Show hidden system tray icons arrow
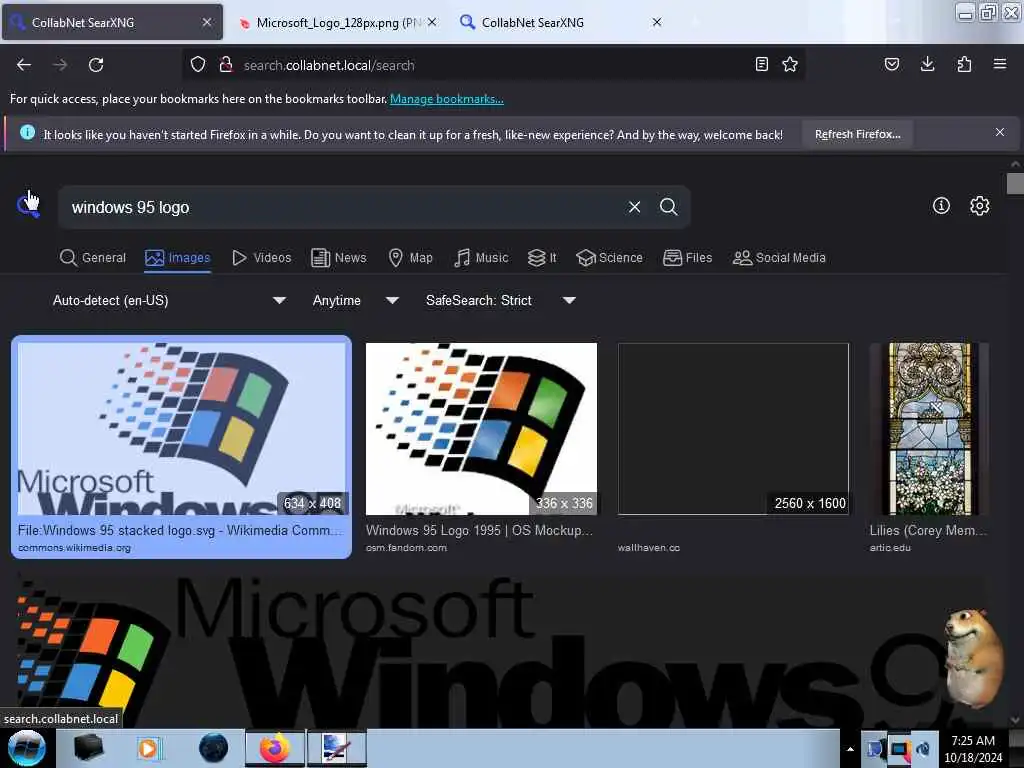The image size is (1024, 768). 850,749
